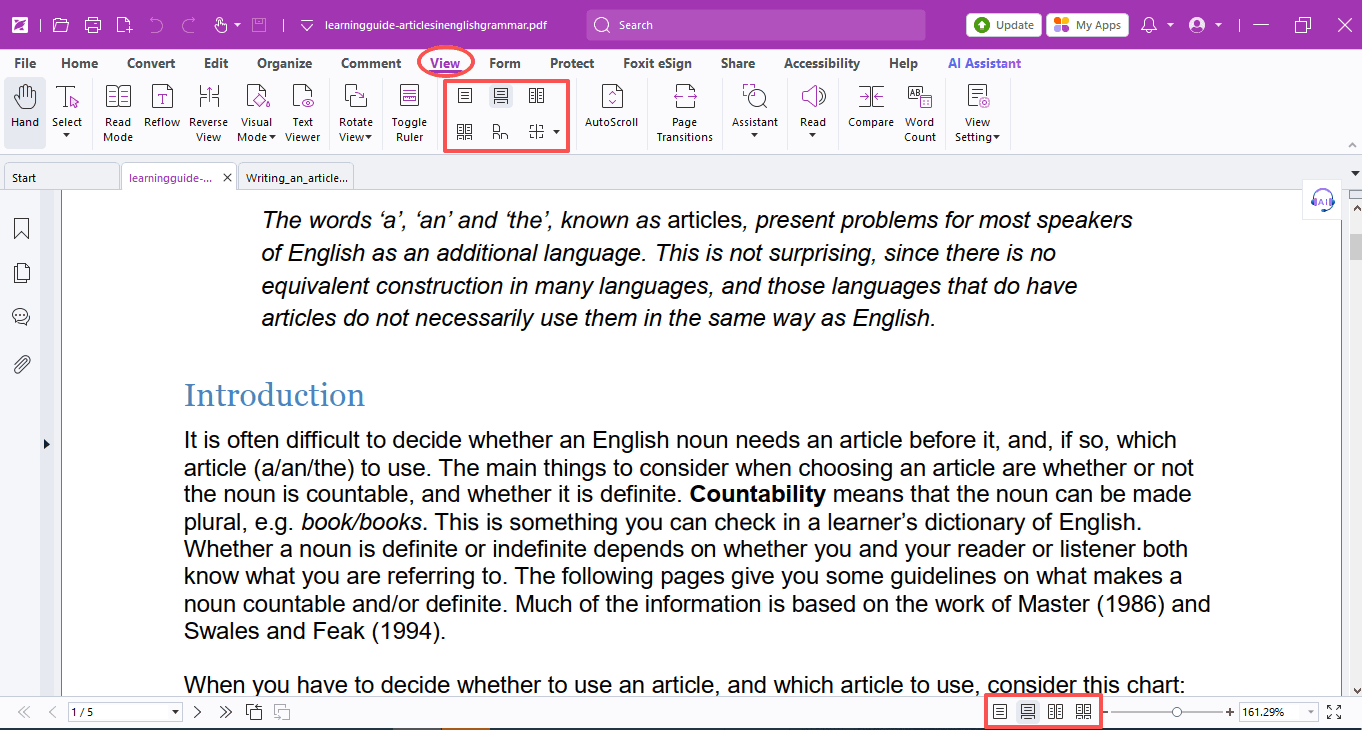The image size is (1362, 730).
Task: Click the notifications bell icon
Action: click(1149, 25)
